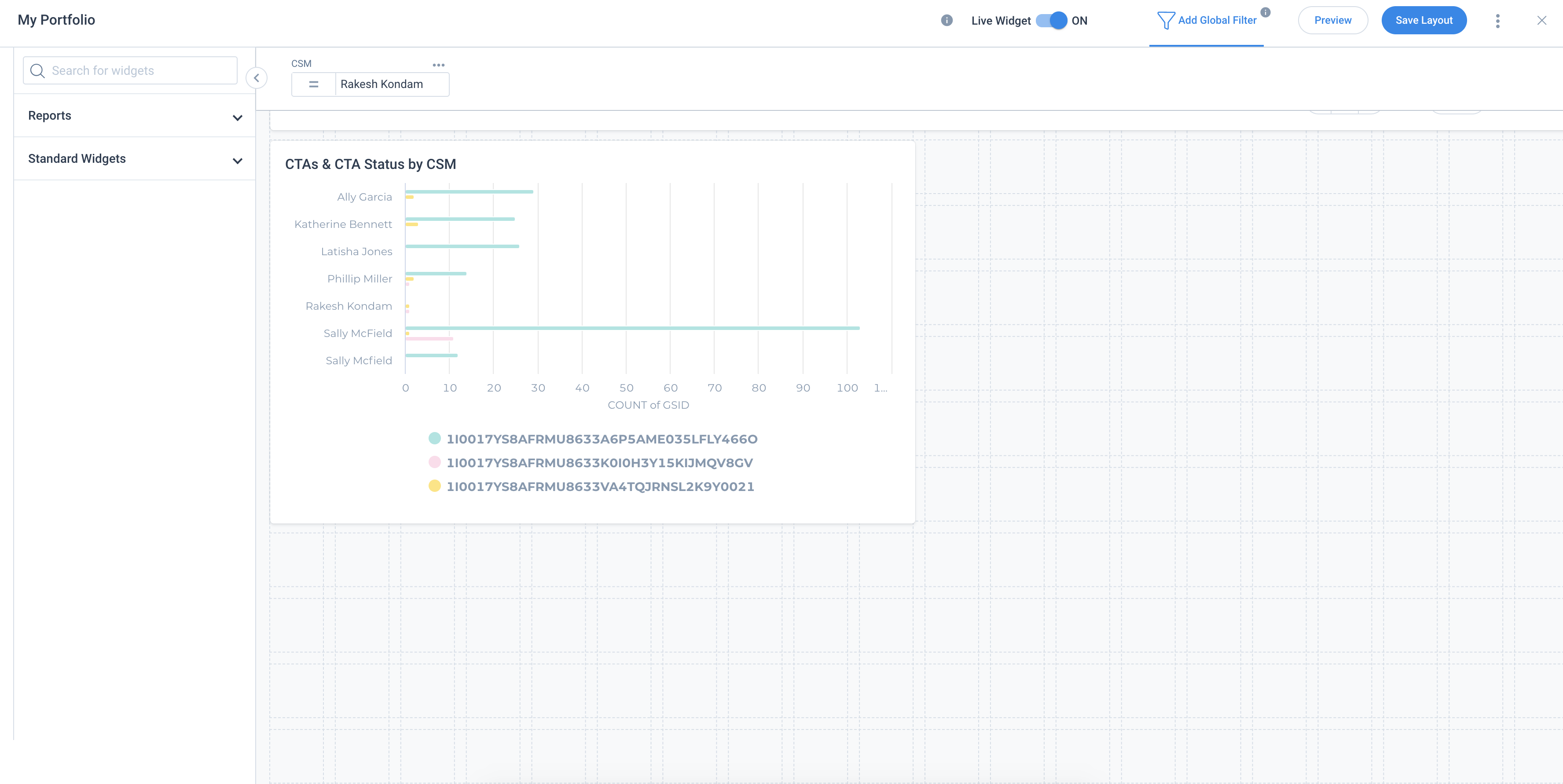Screen dimensions: 1563x784
Task: Close the My Portfolio editor
Action: coord(1542,21)
